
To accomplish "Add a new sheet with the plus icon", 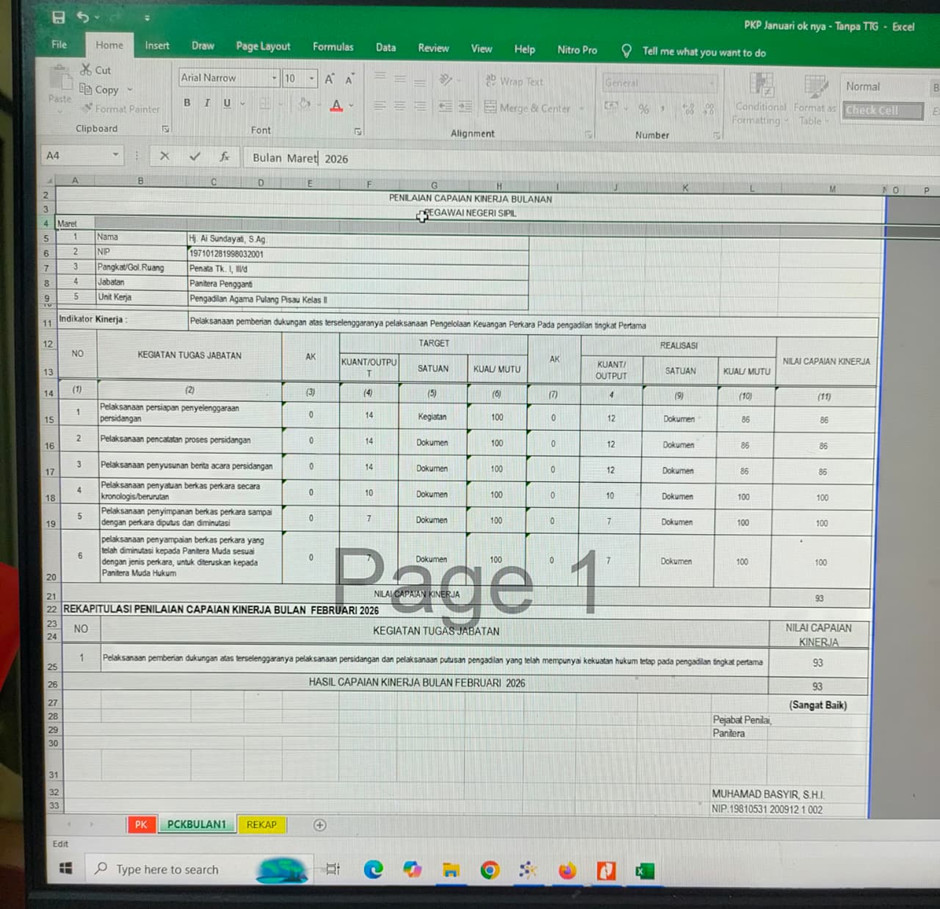I will pos(320,825).
